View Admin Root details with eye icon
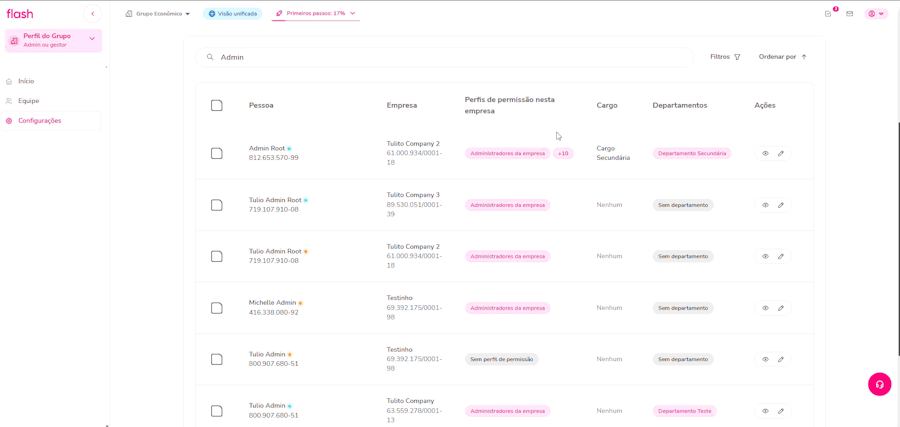 (x=765, y=154)
